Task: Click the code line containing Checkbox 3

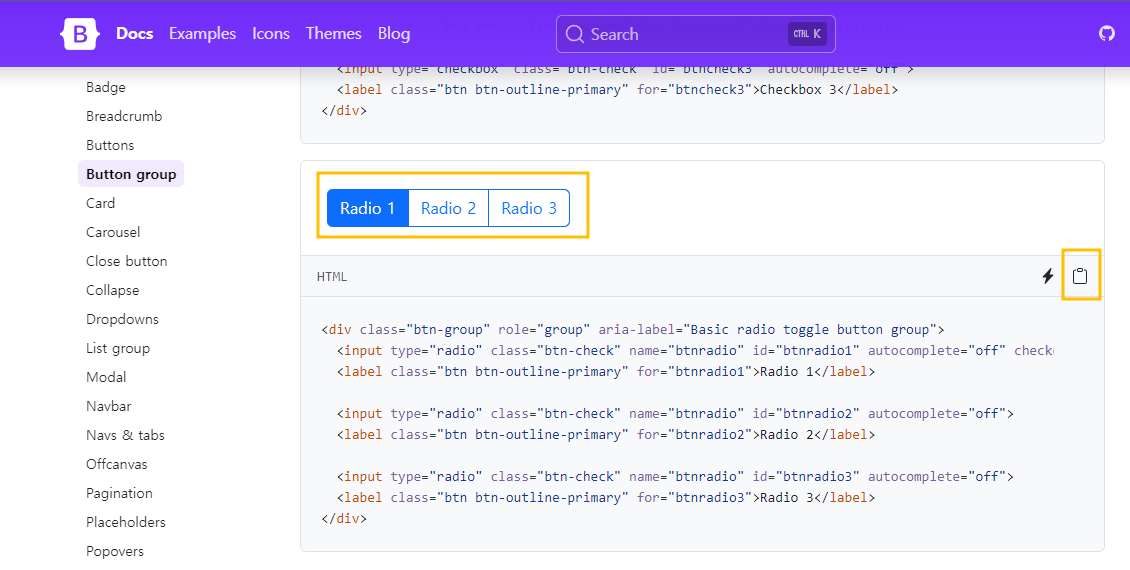Action: 618,90
